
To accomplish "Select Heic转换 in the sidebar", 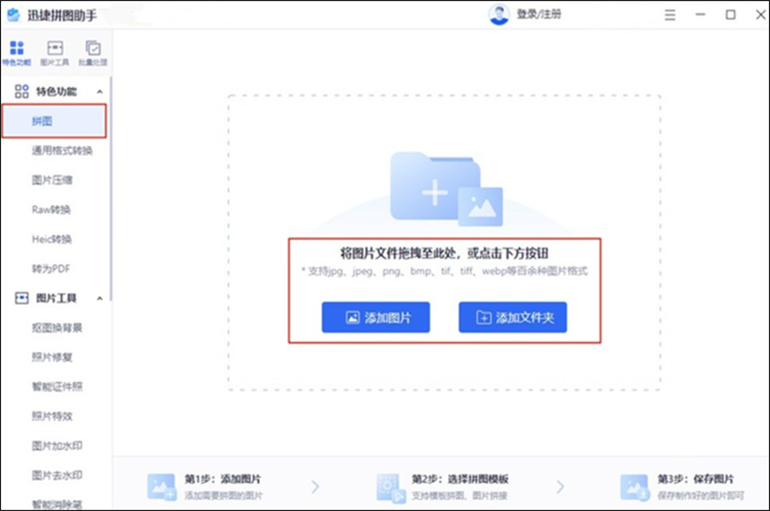I will tap(52, 239).
